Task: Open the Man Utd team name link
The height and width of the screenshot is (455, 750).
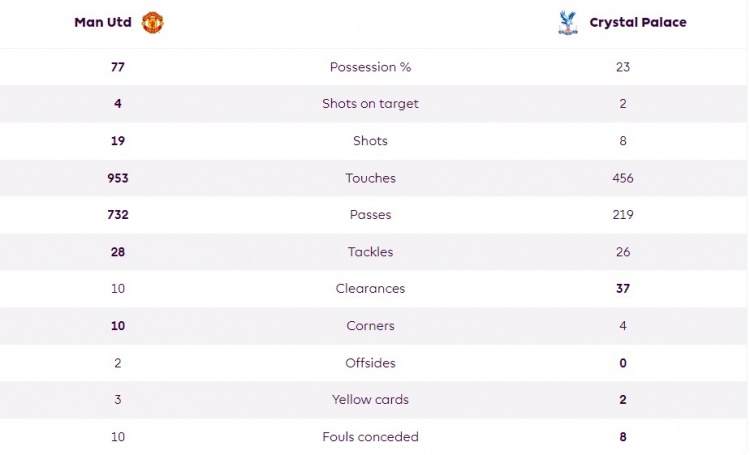Action: (103, 22)
